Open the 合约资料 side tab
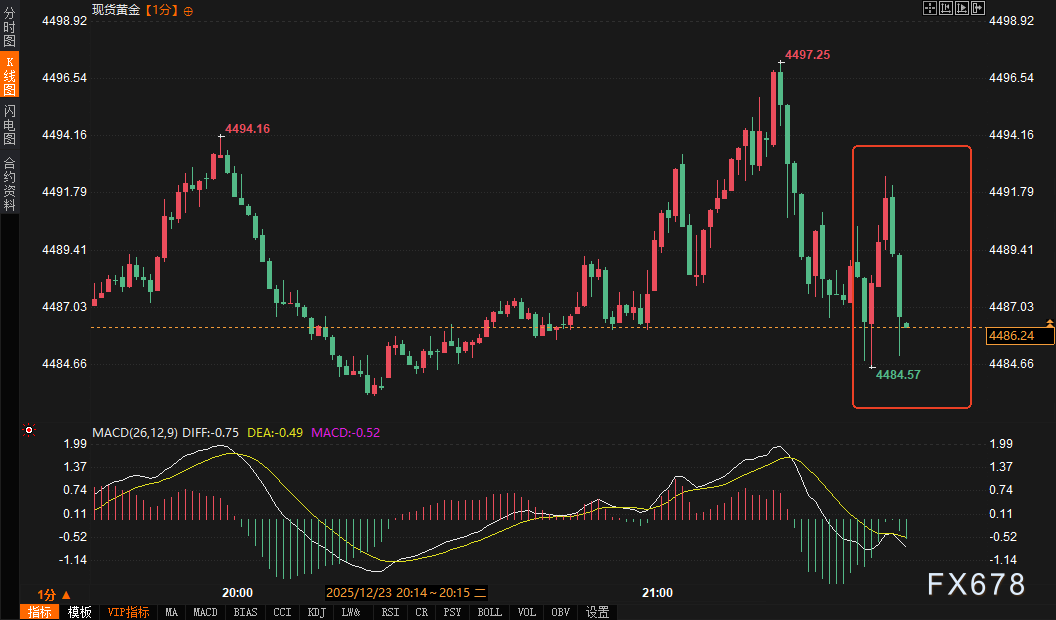Screen dimensions: 1056x620 click(x=9, y=183)
